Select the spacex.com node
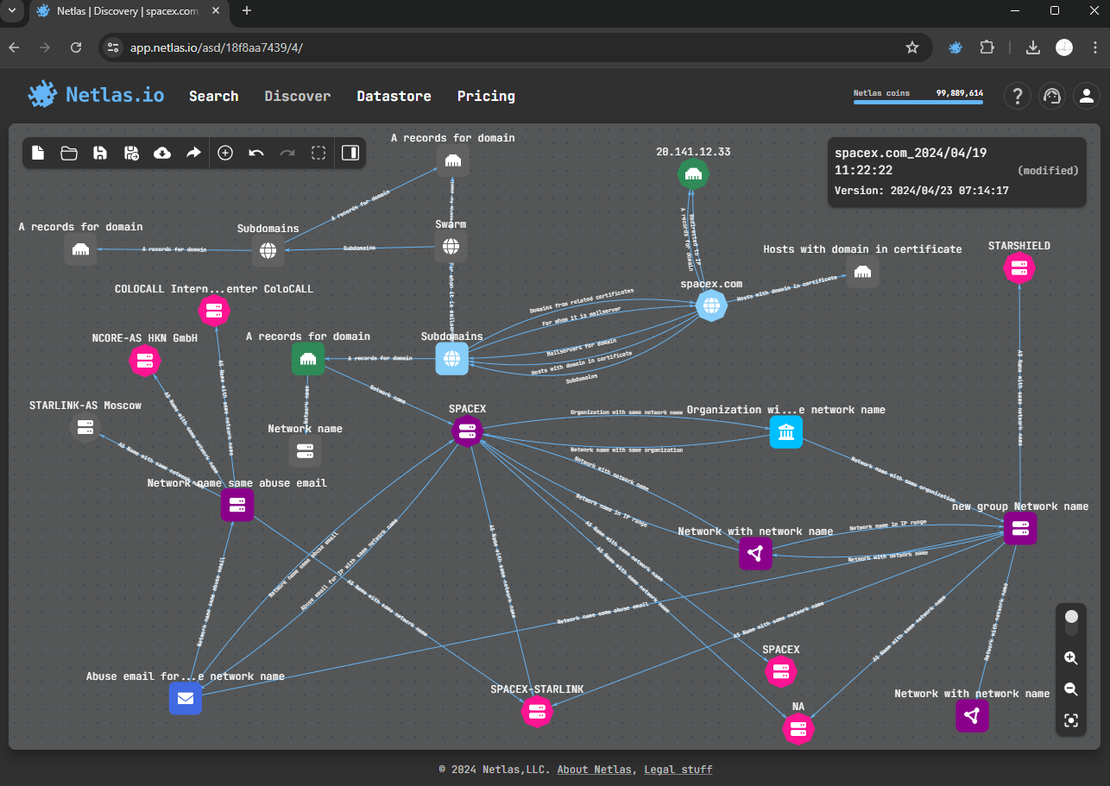This screenshot has width=1110, height=786. pos(711,306)
